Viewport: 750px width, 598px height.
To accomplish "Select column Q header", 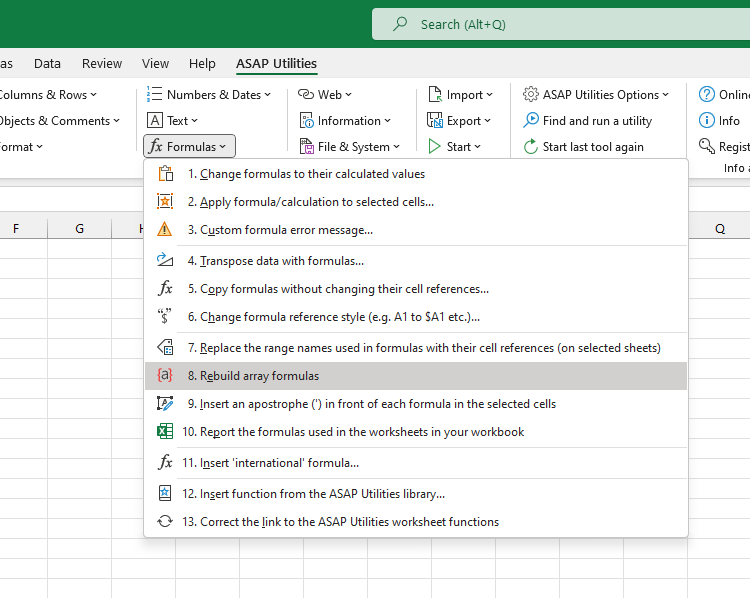I will 719,229.
